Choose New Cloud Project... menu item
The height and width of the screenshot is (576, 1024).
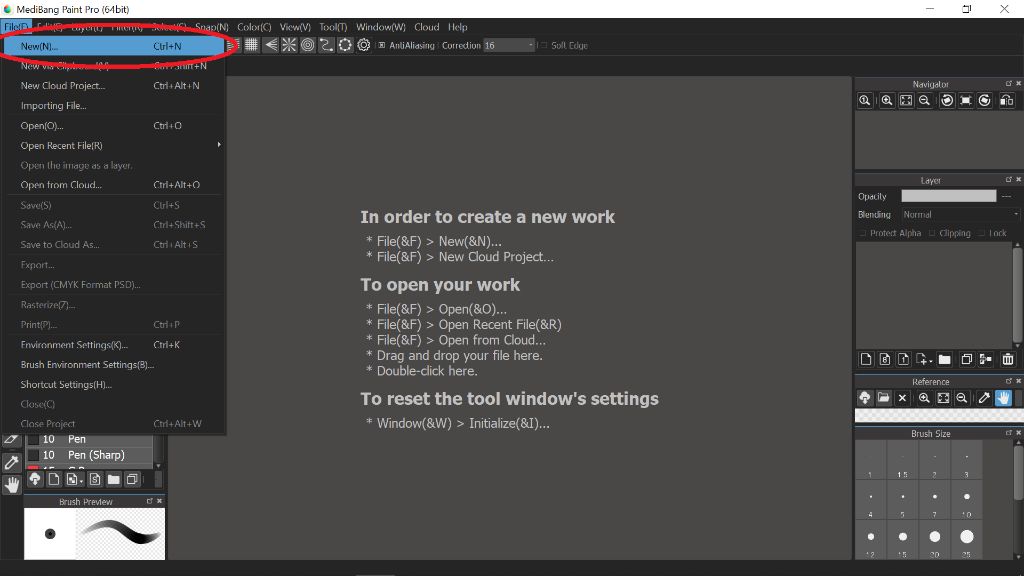[114, 86]
